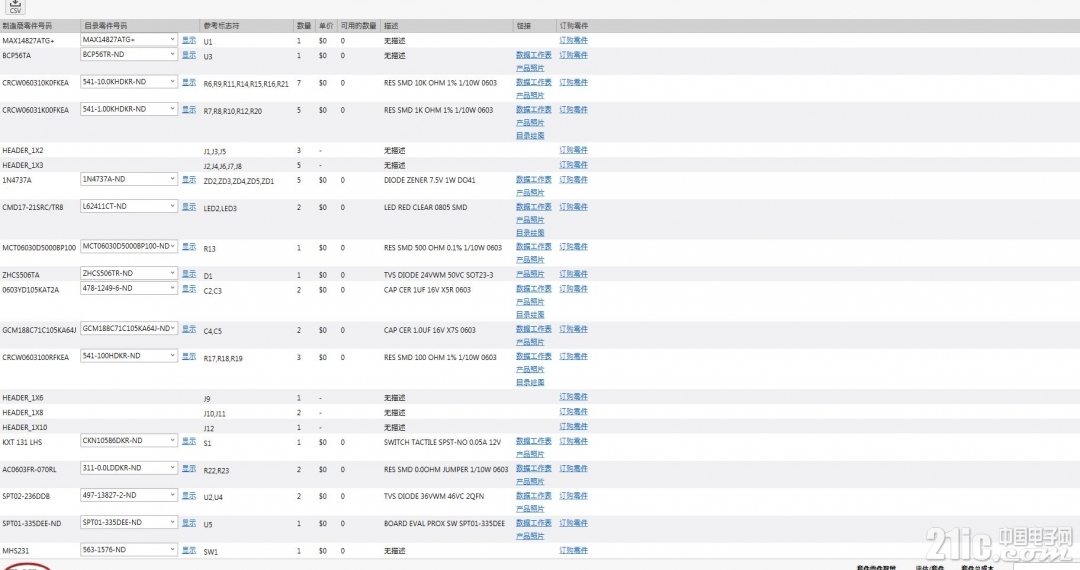Open the L62411CT-ND part dropdown

tap(129, 207)
